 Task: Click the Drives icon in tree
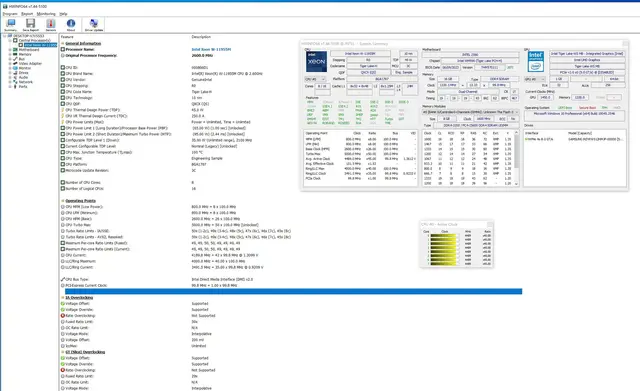click(x=15, y=73)
